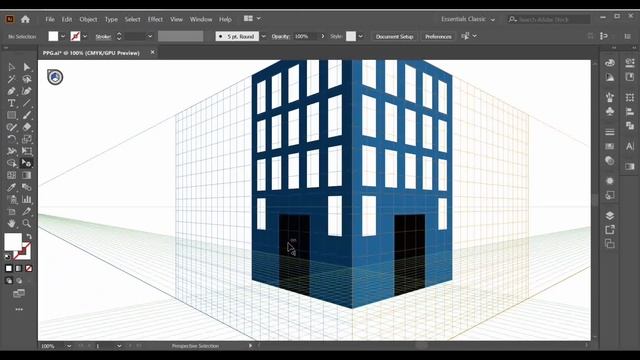Select the Lasso tool
The image size is (640, 360).
(27, 79)
